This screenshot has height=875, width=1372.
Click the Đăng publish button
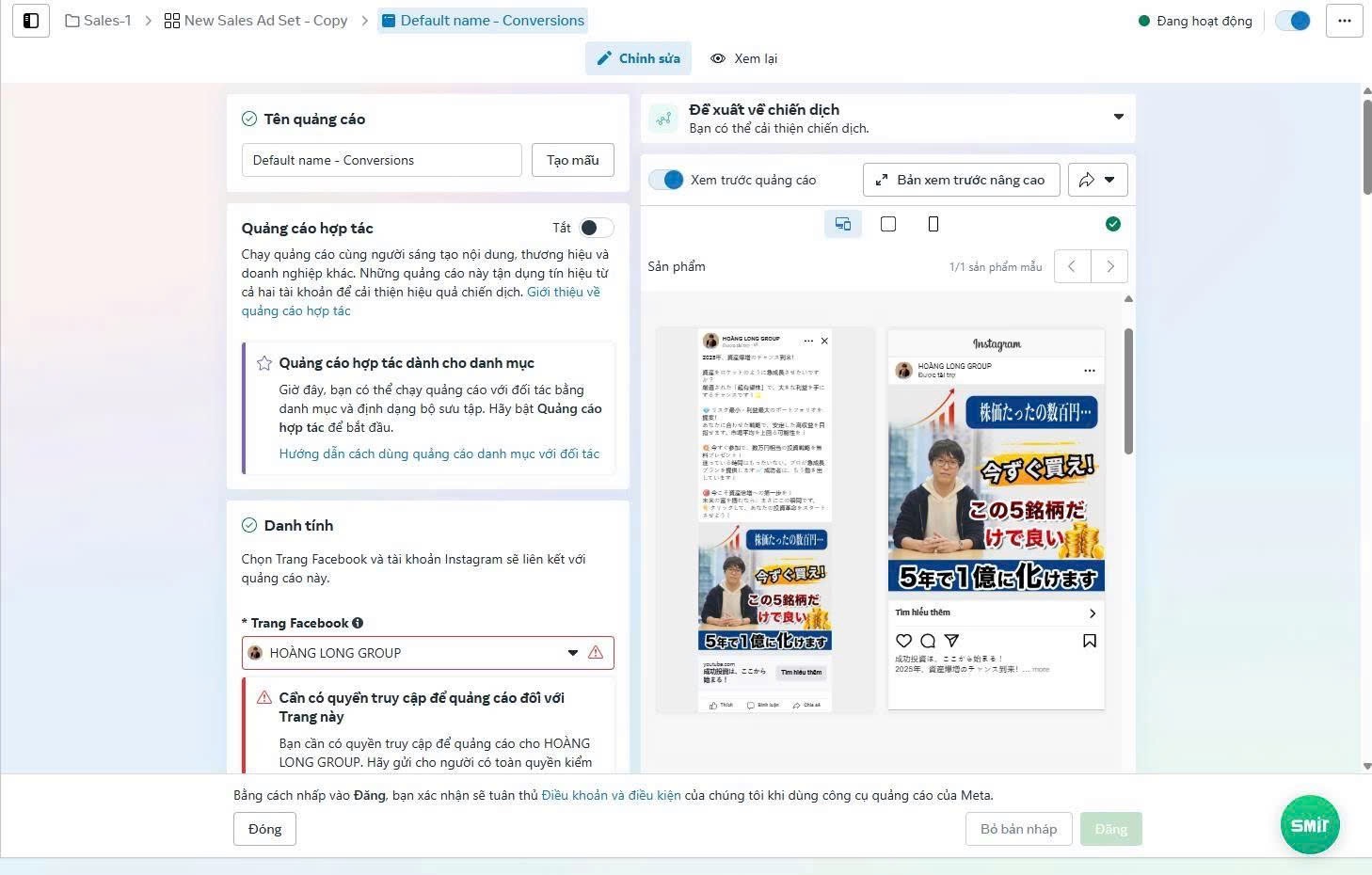point(1111,829)
